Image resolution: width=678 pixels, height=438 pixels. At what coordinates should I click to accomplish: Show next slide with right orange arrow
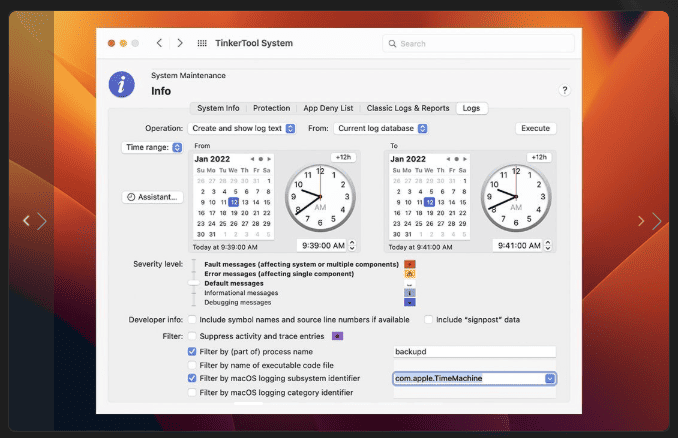[x=641, y=221]
